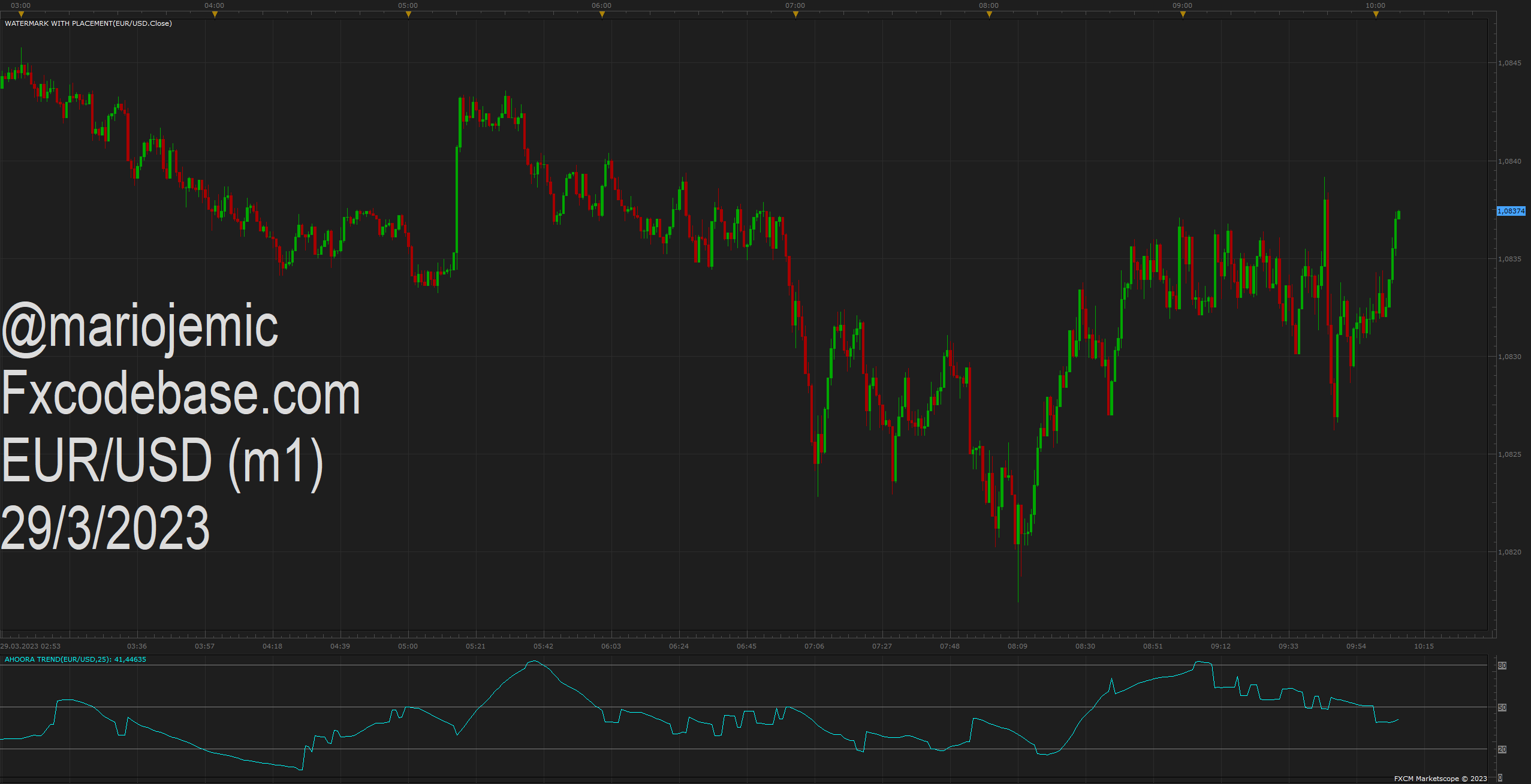Click the 04:39 time axis label
The width and height of the screenshot is (1531, 784).
click(340, 646)
